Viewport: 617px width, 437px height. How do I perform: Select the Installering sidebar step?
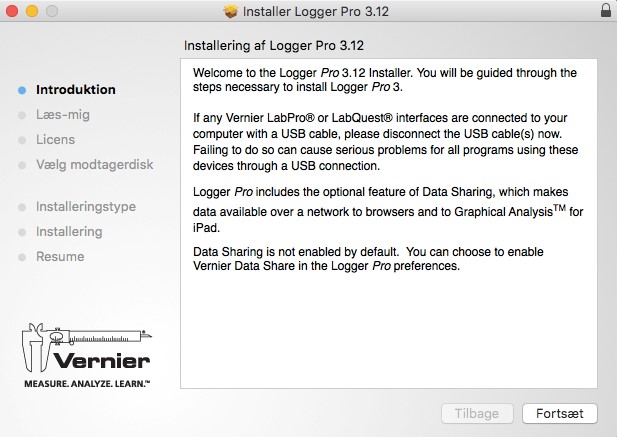tap(69, 232)
